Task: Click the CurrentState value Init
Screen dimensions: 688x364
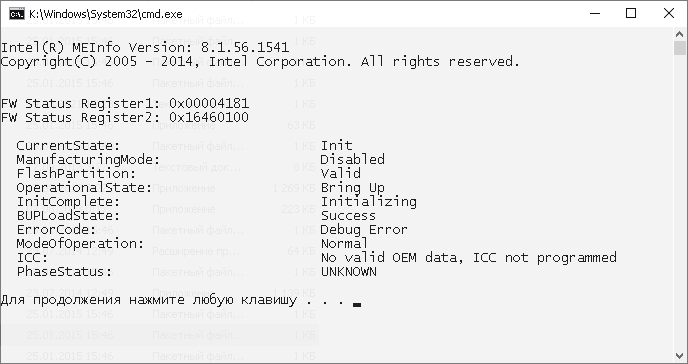Action: [337, 145]
